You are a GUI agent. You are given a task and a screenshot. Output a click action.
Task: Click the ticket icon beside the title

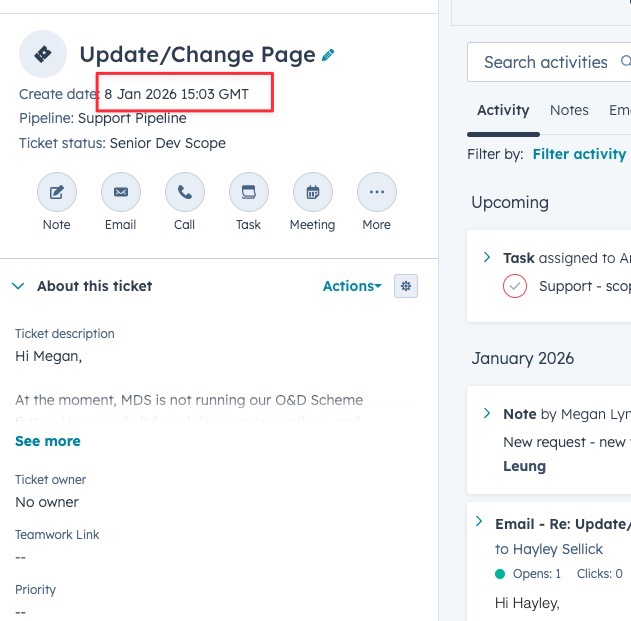coord(43,54)
